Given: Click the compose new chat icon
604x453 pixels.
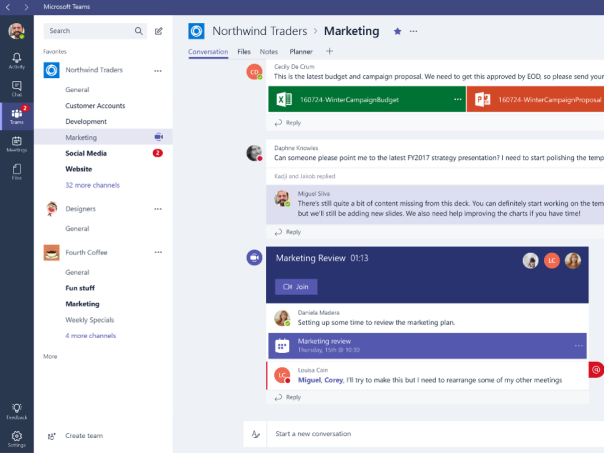Looking at the screenshot, I should tap(158, 31).
